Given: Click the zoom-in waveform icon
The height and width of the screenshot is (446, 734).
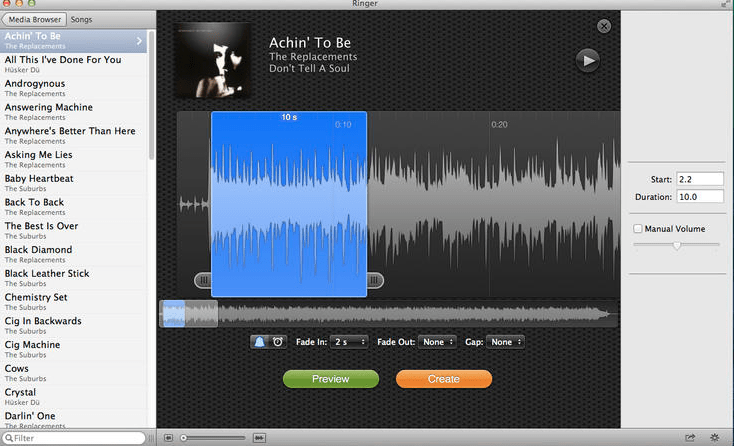Looking at the screenshot, I should (x=259, y=438).
